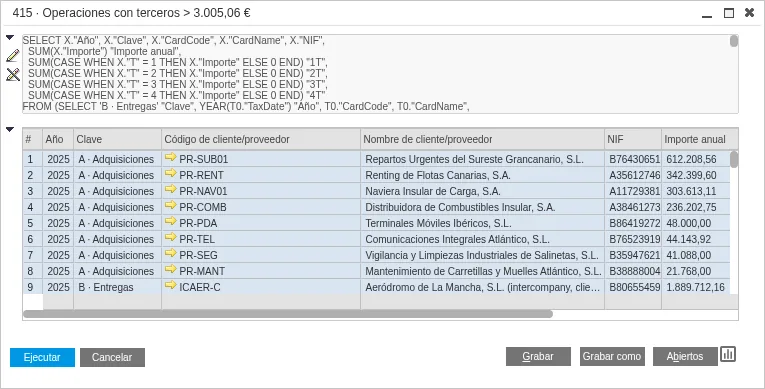Click NIF value B80655459
Viewport: 765px width, 389px height.
point(634,287)
